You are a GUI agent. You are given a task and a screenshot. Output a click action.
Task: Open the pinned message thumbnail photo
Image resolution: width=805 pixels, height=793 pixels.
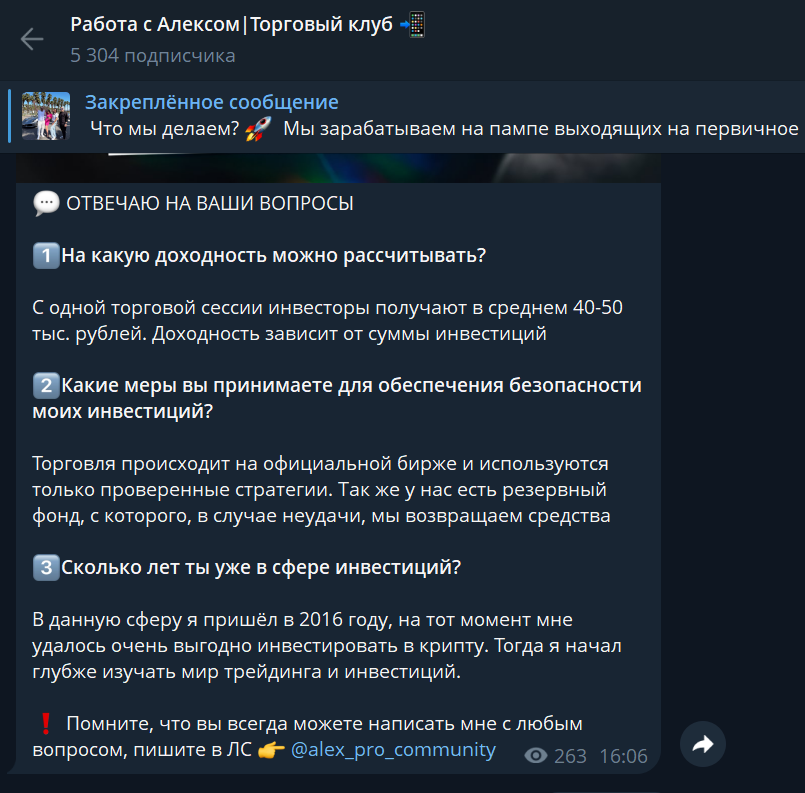pyautogui.click(x=46, y=116)
